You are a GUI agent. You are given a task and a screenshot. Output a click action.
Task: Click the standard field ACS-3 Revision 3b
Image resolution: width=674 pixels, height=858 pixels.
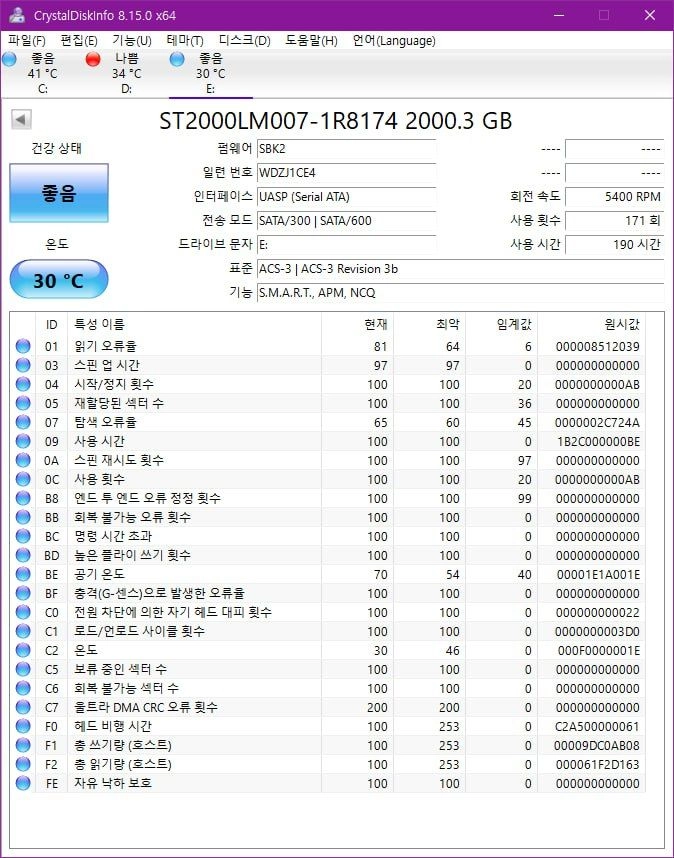pos(460,269)
